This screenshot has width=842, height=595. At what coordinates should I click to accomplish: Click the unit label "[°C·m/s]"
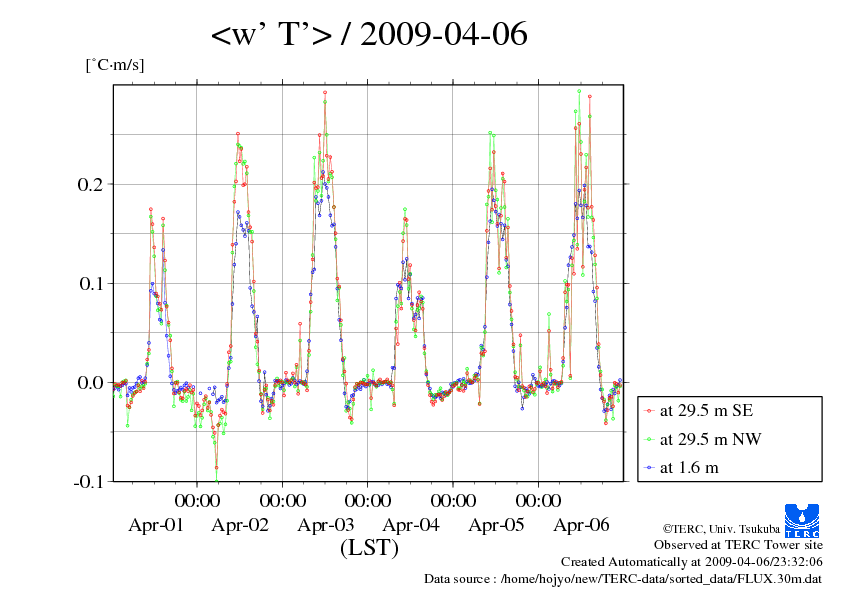point(115,64)
